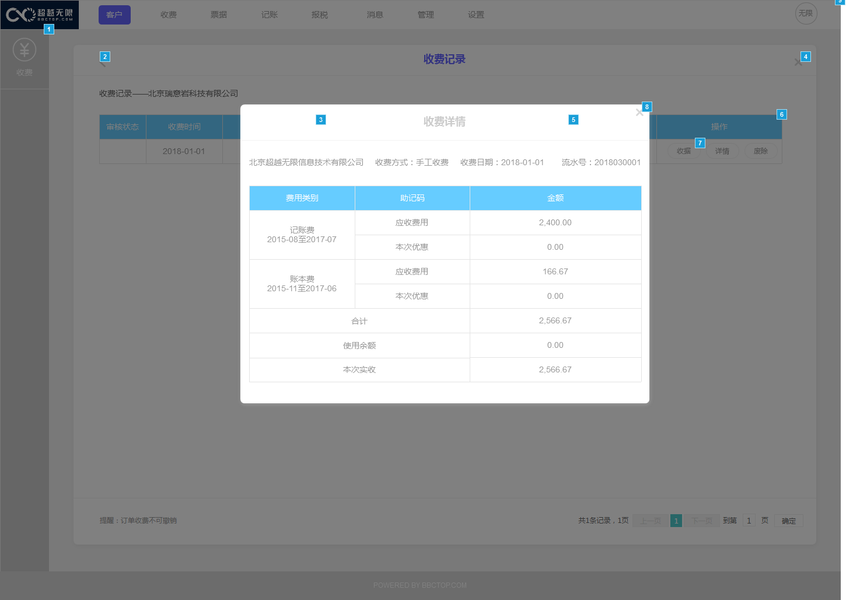Focus the go-to page number field
Image resolution: width=846 pixels, height=600 pixels.
(749, 521)
